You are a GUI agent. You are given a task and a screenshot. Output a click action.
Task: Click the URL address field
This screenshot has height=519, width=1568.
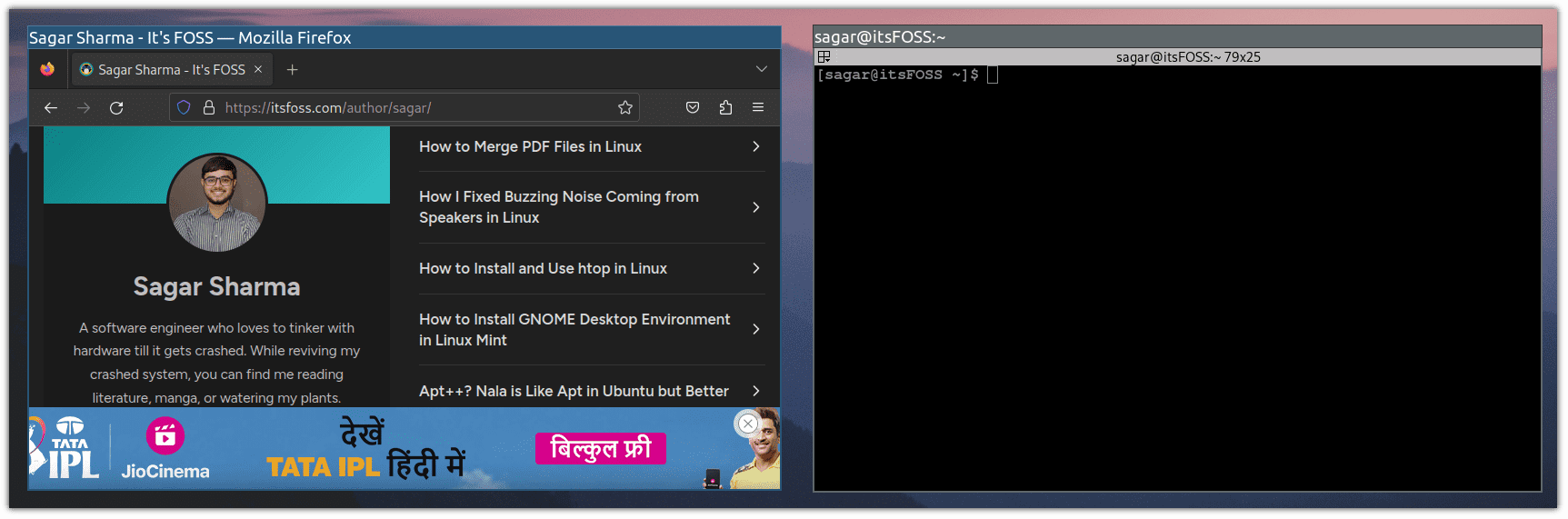point(409,107)
